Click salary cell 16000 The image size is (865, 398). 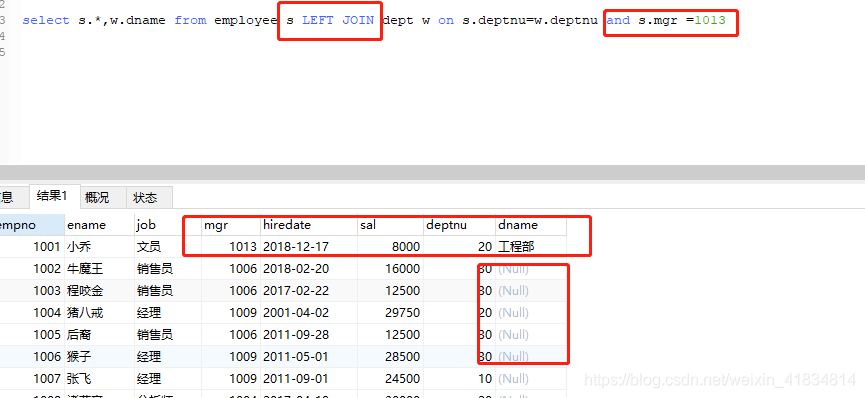coord(391,269)
